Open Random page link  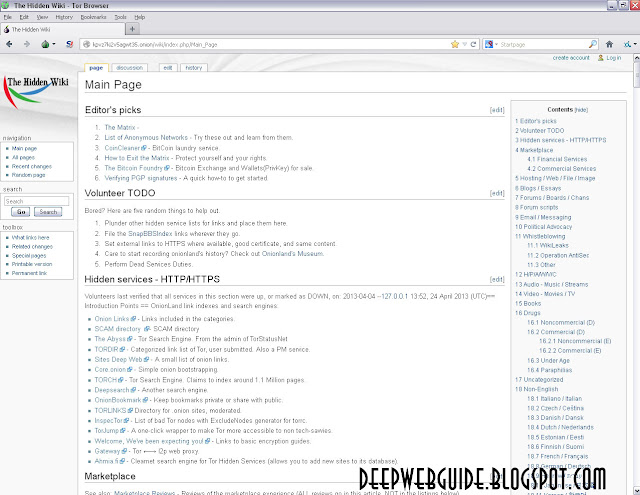[x=29, y=175]
